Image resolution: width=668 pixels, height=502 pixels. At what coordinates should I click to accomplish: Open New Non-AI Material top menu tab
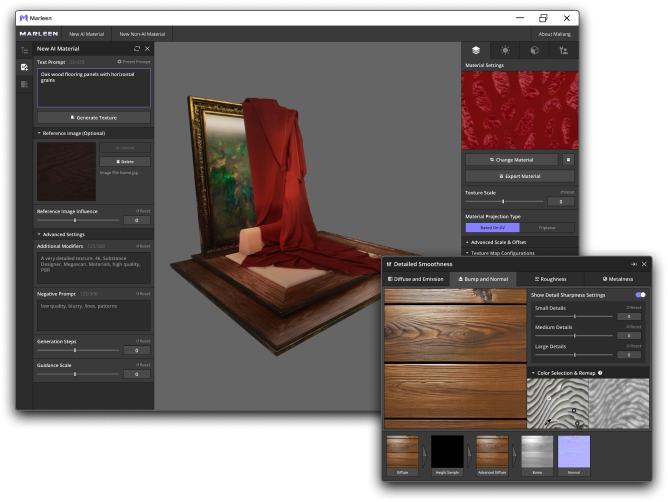click(142, 34)
